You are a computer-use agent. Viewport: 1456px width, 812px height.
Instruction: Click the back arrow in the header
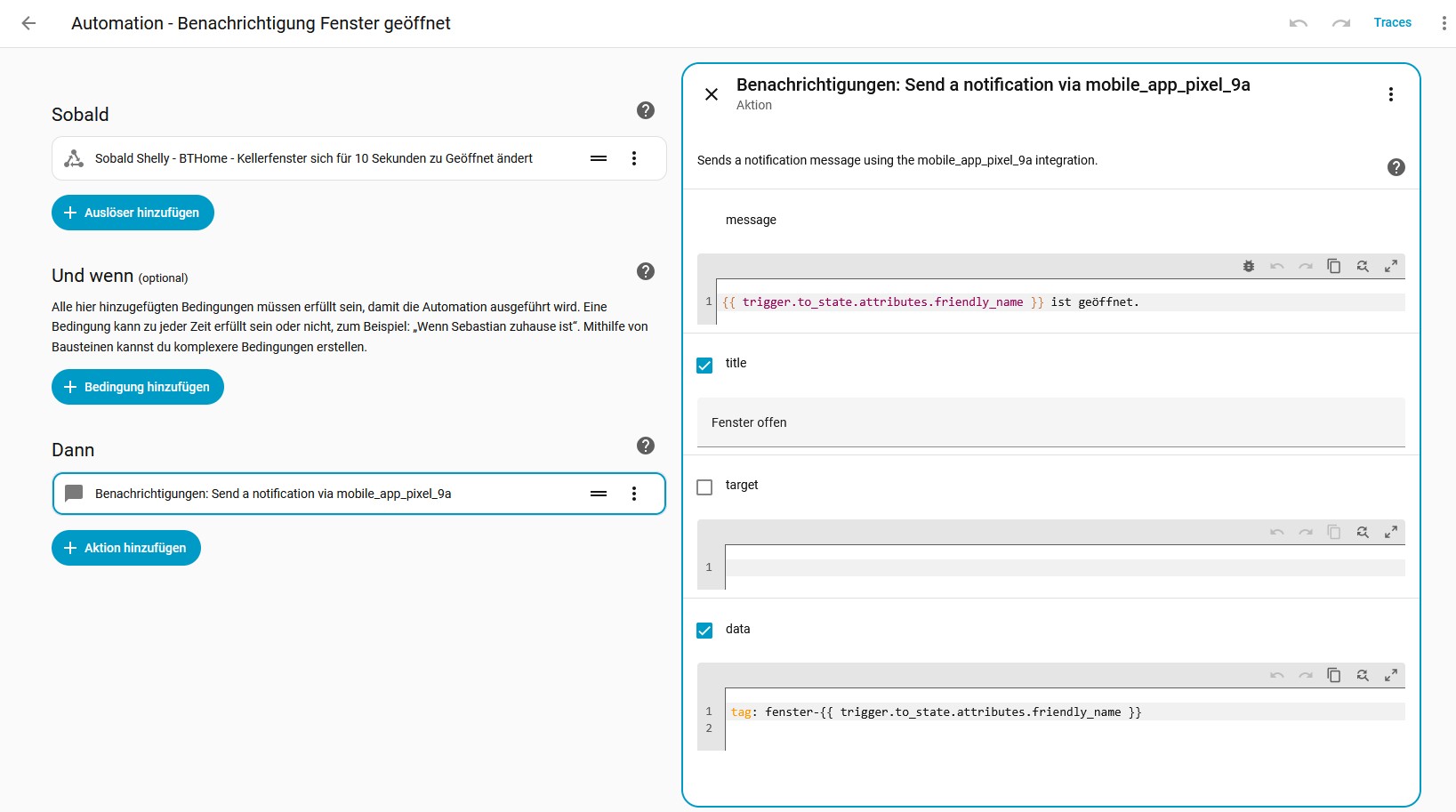[x=28, y=23]
